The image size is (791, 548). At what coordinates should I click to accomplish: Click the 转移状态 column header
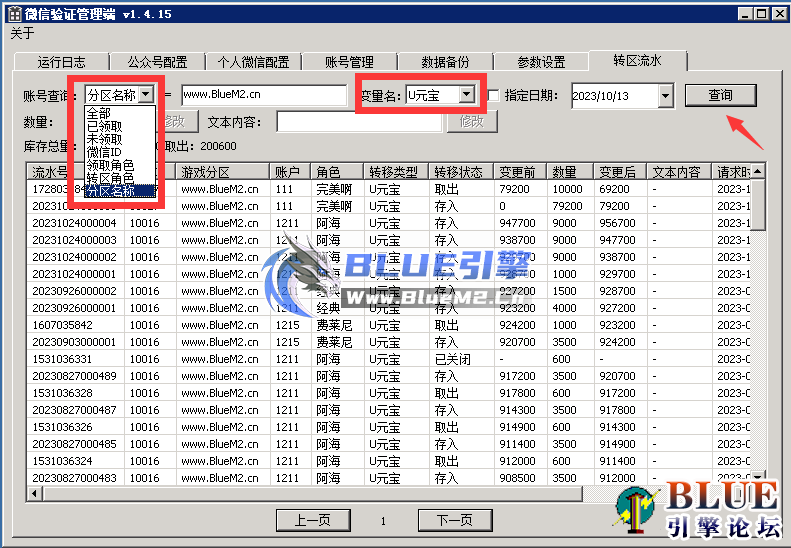[x=461, y=172]
